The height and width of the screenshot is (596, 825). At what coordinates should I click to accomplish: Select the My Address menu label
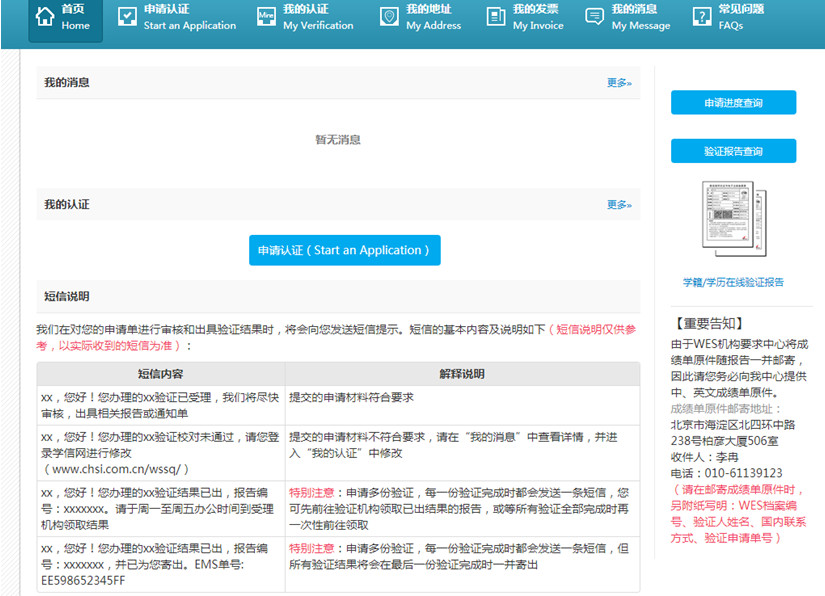[x=434, y=17]
